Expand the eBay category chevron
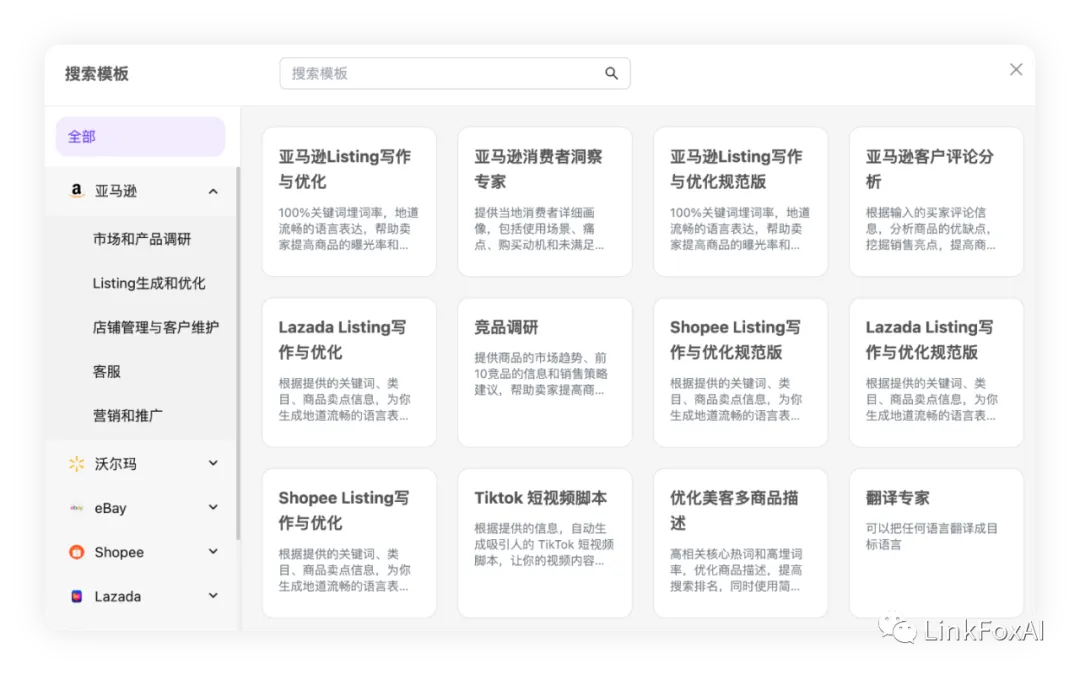Image resolution: width=1080 pixels, height=675 pixels. [213, 508]
